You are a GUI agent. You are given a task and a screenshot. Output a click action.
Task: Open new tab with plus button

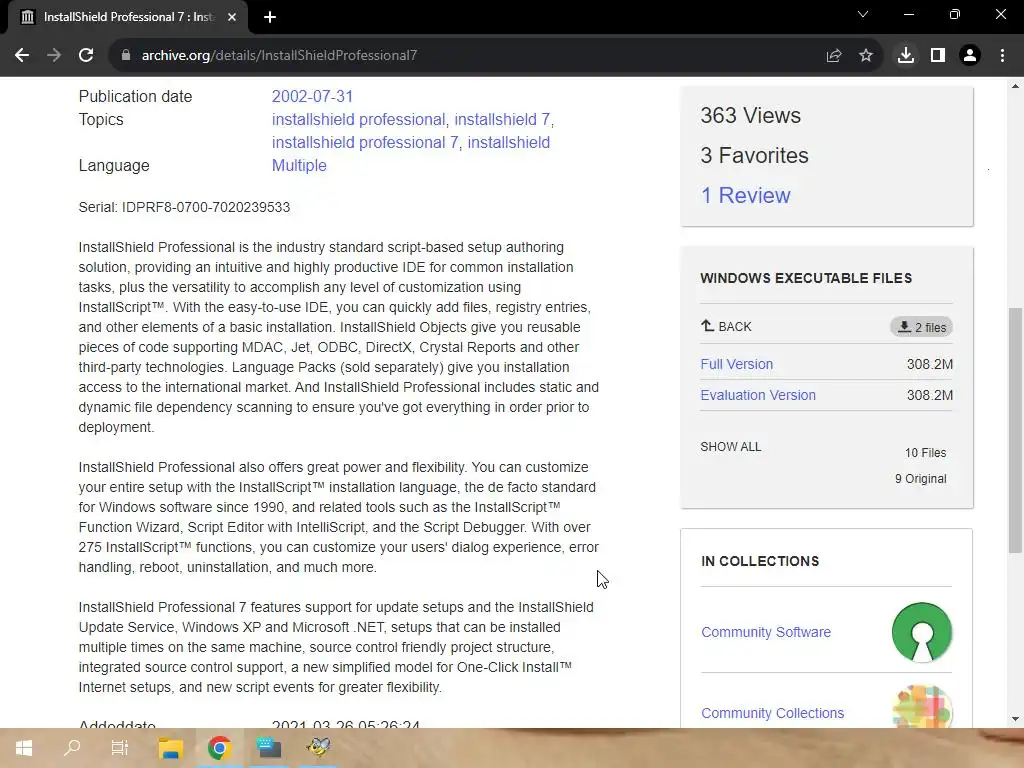(270, 17)
